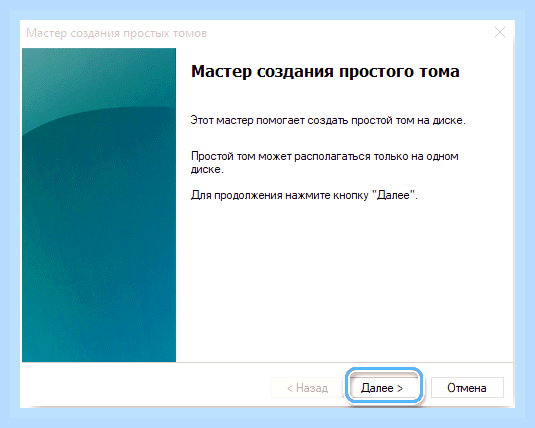Click the window title "Мастер создания простых томов"
This screenshot has width=535, height=428.
(x=116, y=33)
